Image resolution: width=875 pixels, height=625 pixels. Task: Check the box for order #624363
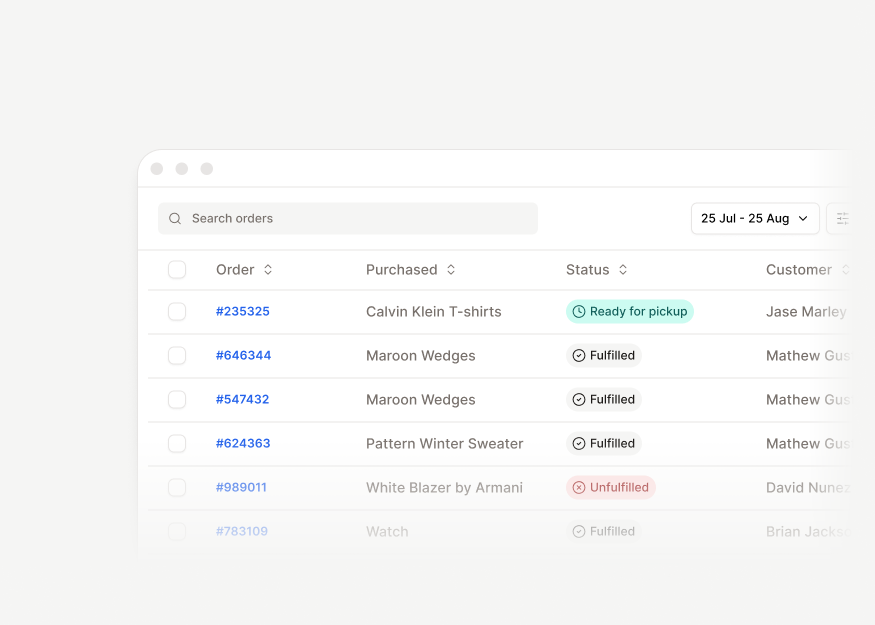coord(177,444)
